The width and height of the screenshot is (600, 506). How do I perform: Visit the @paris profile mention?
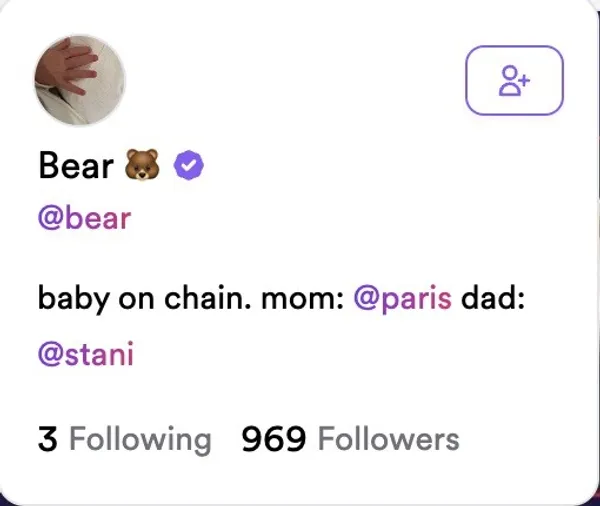403,298
